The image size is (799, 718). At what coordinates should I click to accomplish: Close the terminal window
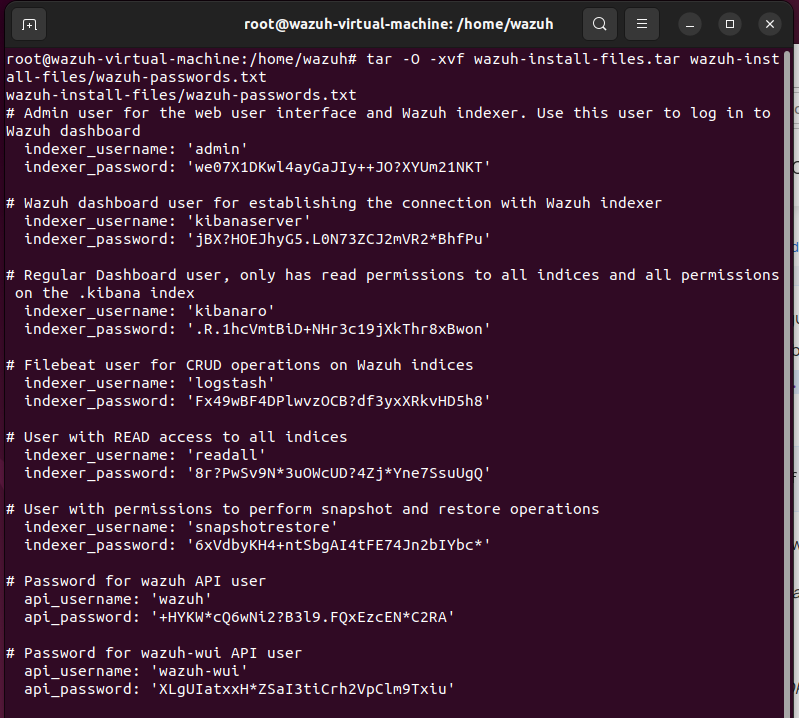(770, 24)
